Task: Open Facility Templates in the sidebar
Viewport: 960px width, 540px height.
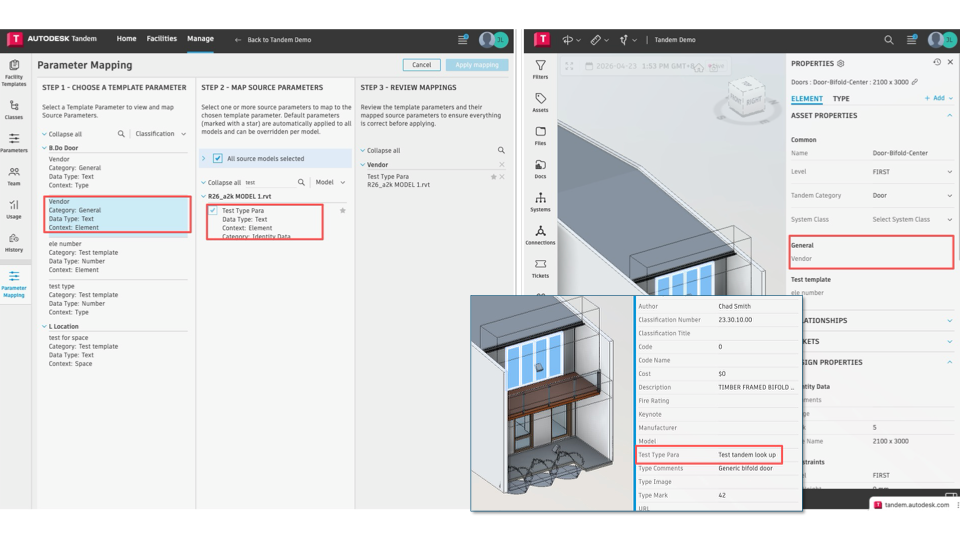Action: 13,72
